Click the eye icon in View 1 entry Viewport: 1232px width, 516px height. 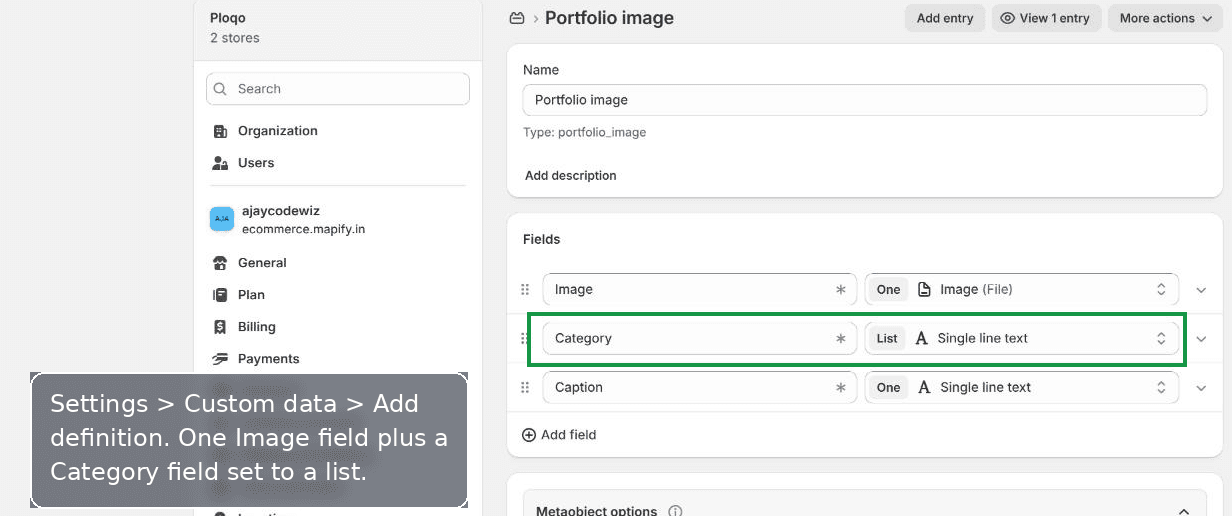click(x=1008, y=18)
